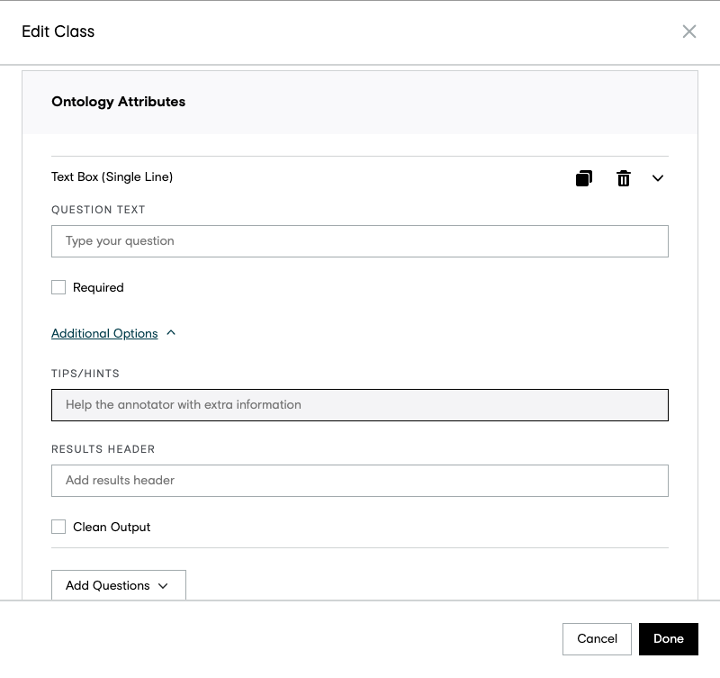This screenshot has width=720, height=678.
Task: Focus the Tips/Hints input field
Action: pyautogui.click(x=360, y=405)
